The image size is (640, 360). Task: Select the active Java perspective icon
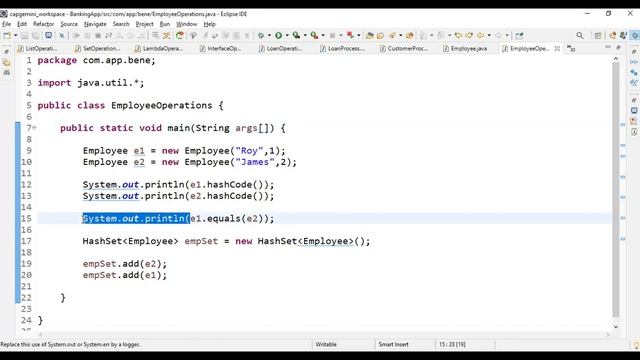click(x=635, y=36)
